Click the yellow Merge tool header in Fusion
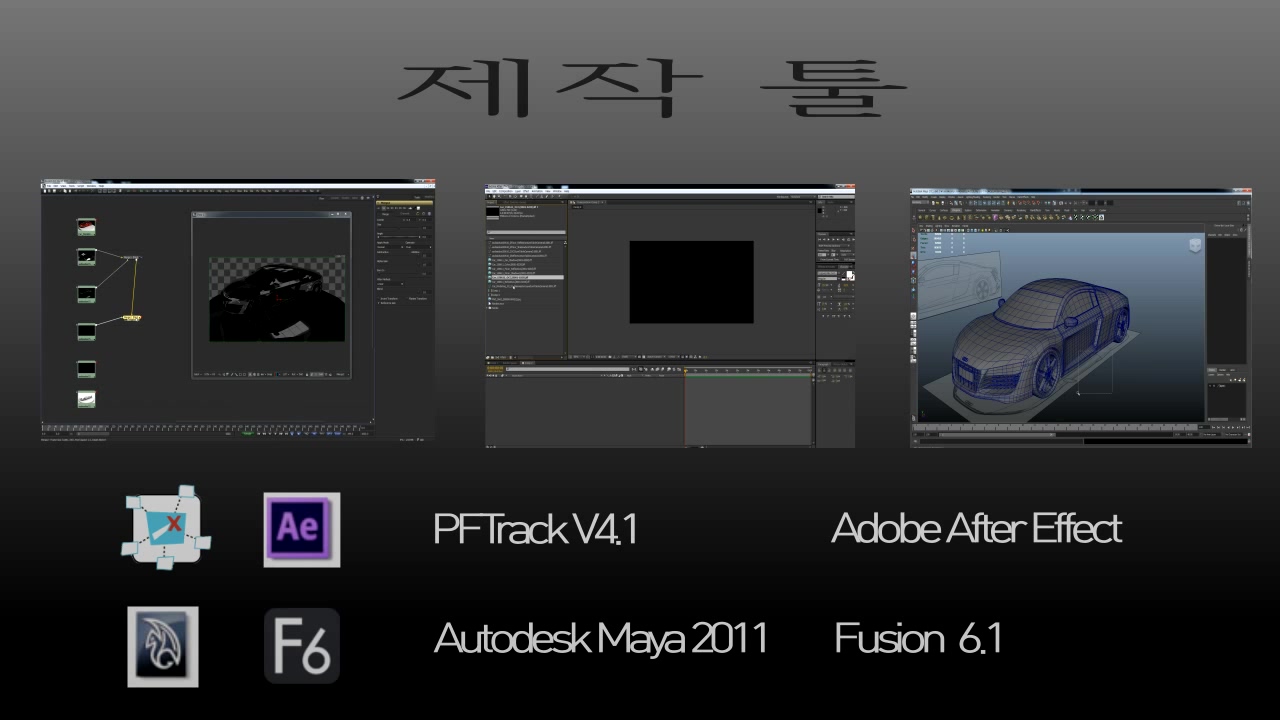Image resolution: width=1280 pixels, height=720 pixels. 404,203
